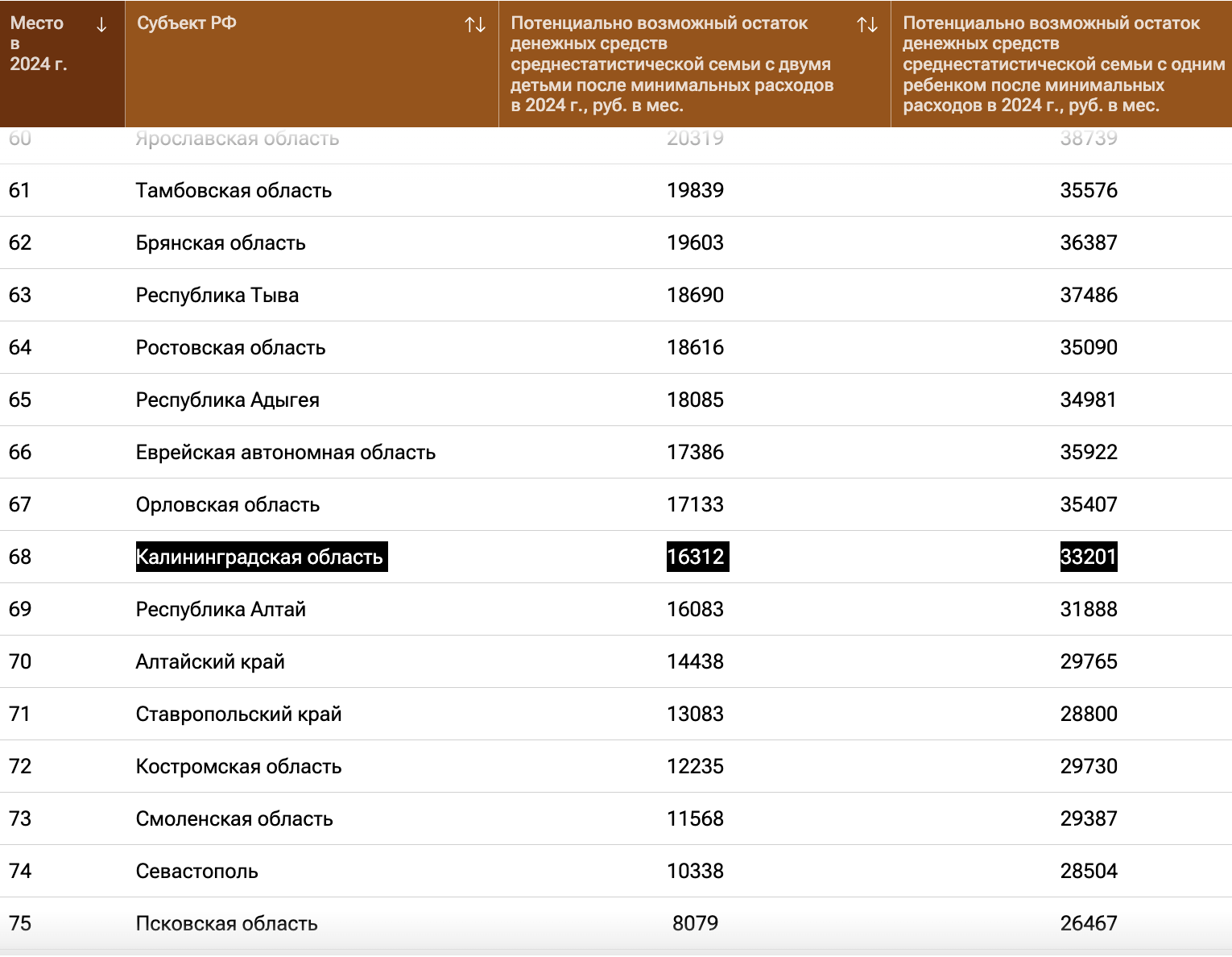Click value 31888 in Республика Алтай row
The width and height of the screenshot is (1232, 957).
1089,609
